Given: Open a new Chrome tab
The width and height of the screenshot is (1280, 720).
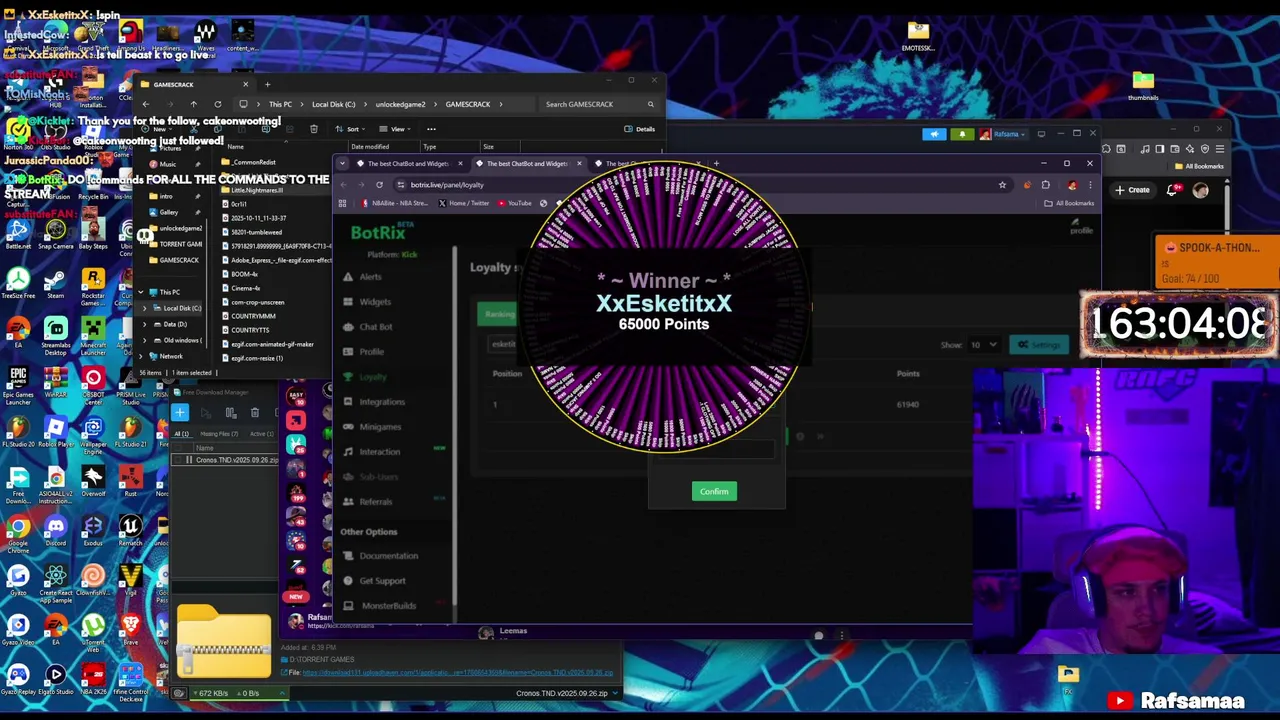Looking at the screenshot, I should [x=716, y=164].
